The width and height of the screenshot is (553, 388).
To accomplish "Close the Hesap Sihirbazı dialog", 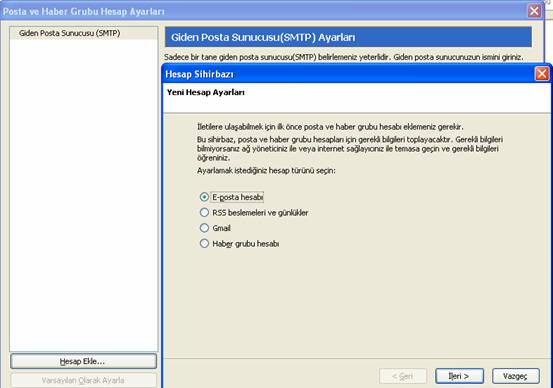I will point(542,74).
